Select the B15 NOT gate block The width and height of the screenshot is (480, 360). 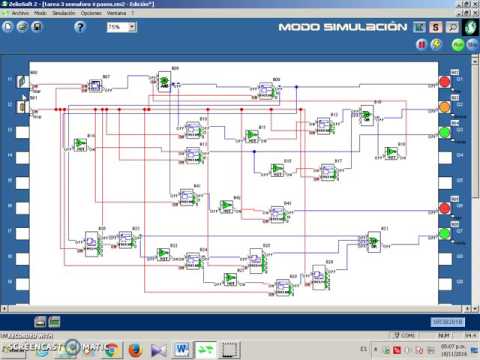pos(277,170)
